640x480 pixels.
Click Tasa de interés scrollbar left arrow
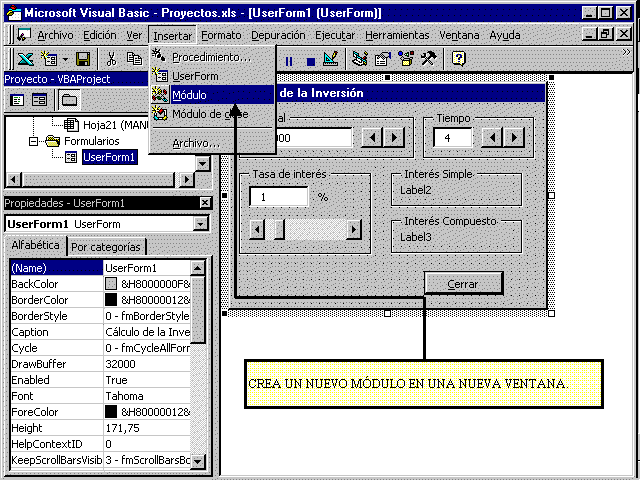click(257, 230)
